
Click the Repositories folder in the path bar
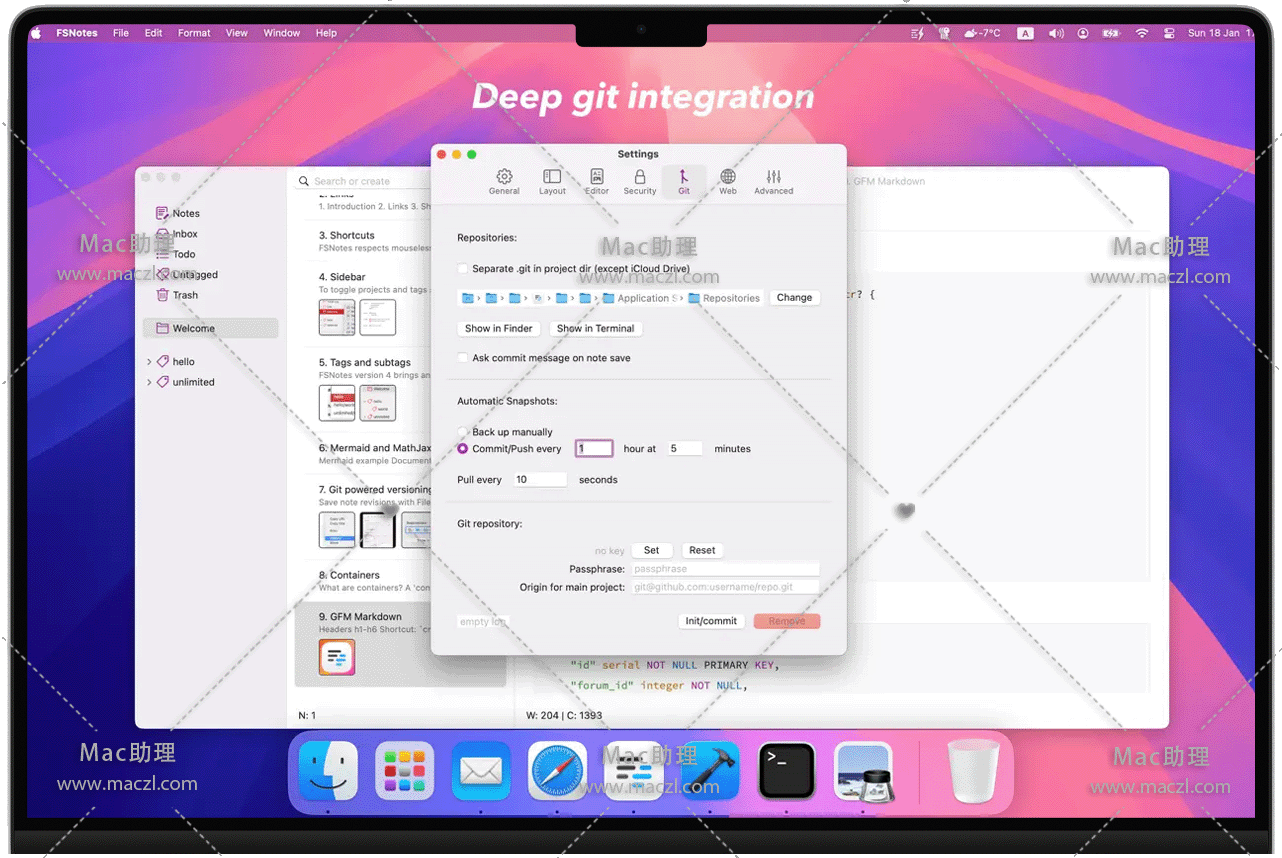pos(724,298)
